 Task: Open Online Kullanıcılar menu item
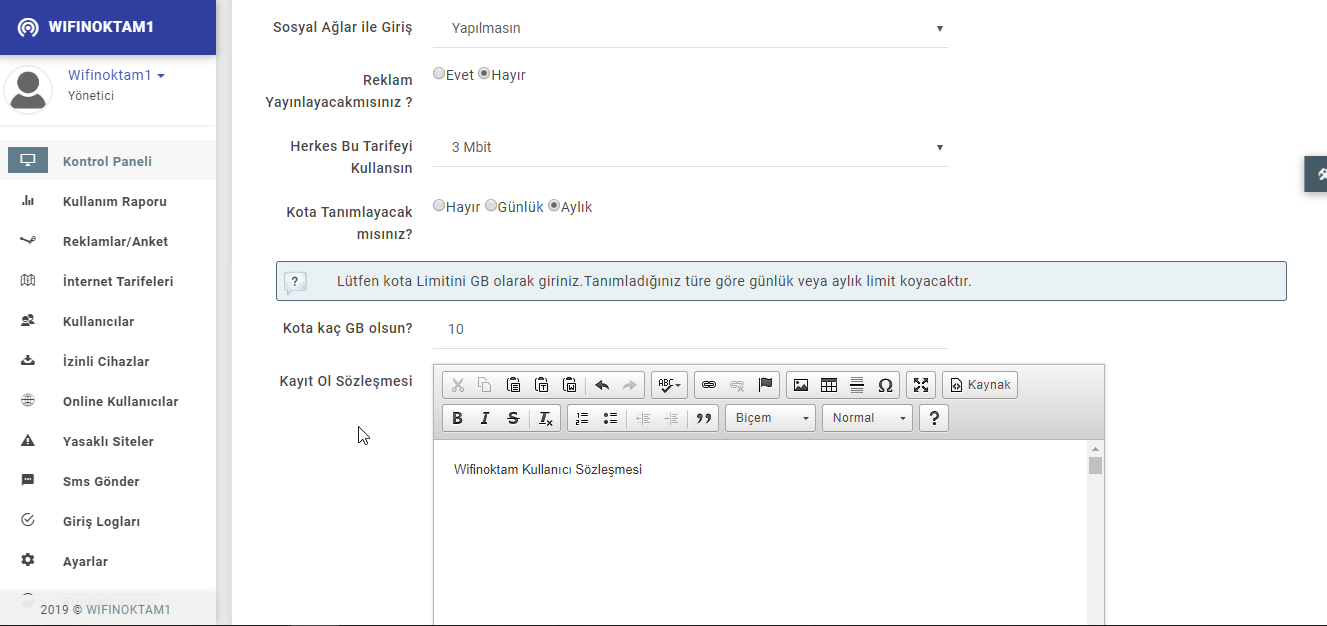tap(108, 401)
